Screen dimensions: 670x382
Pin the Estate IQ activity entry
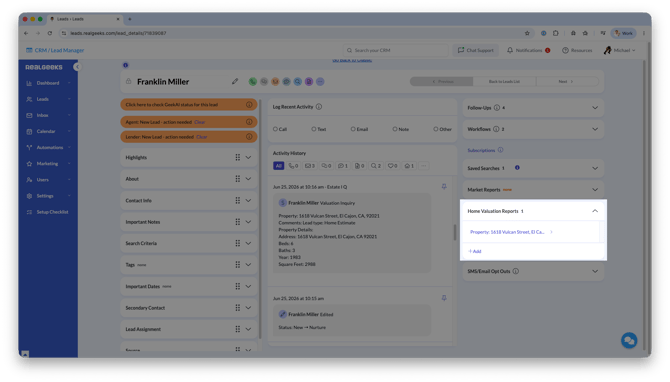coord(444,187)
